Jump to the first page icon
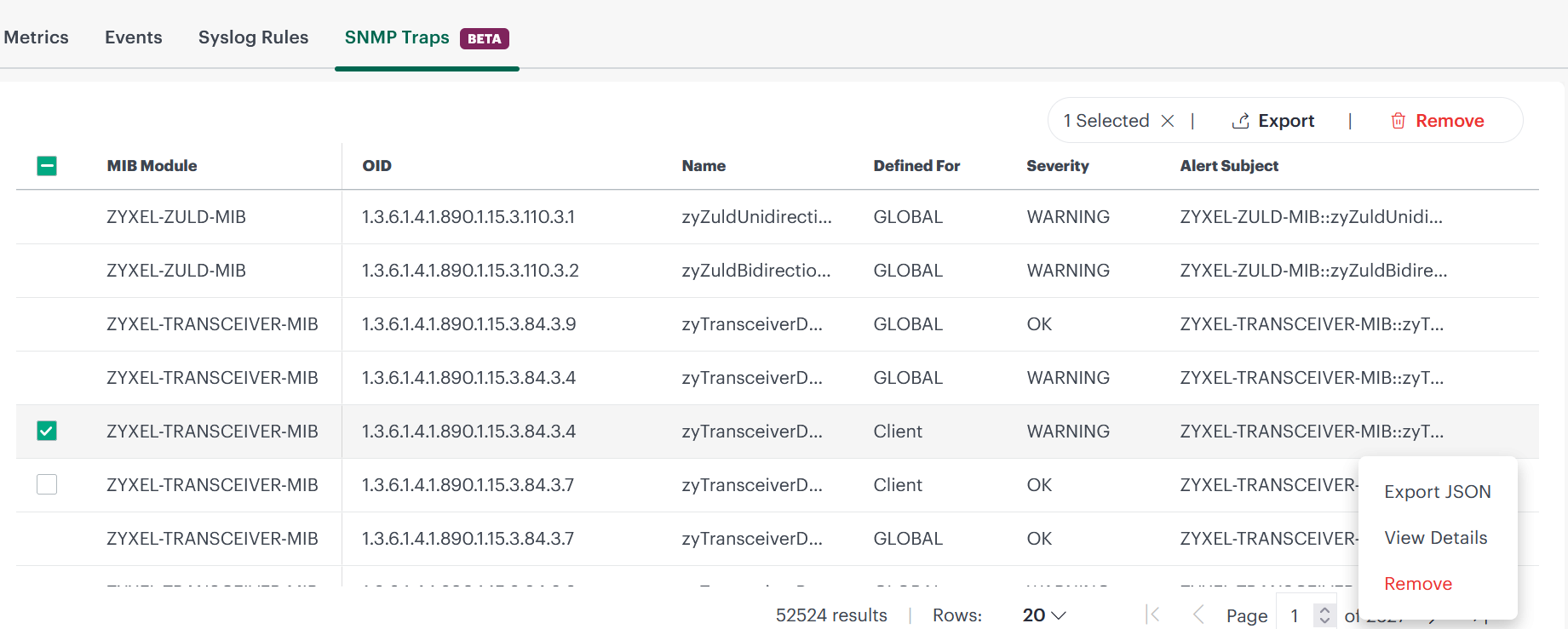Viewport: 1568px width, 629px height. click(x=1153, y=615)
